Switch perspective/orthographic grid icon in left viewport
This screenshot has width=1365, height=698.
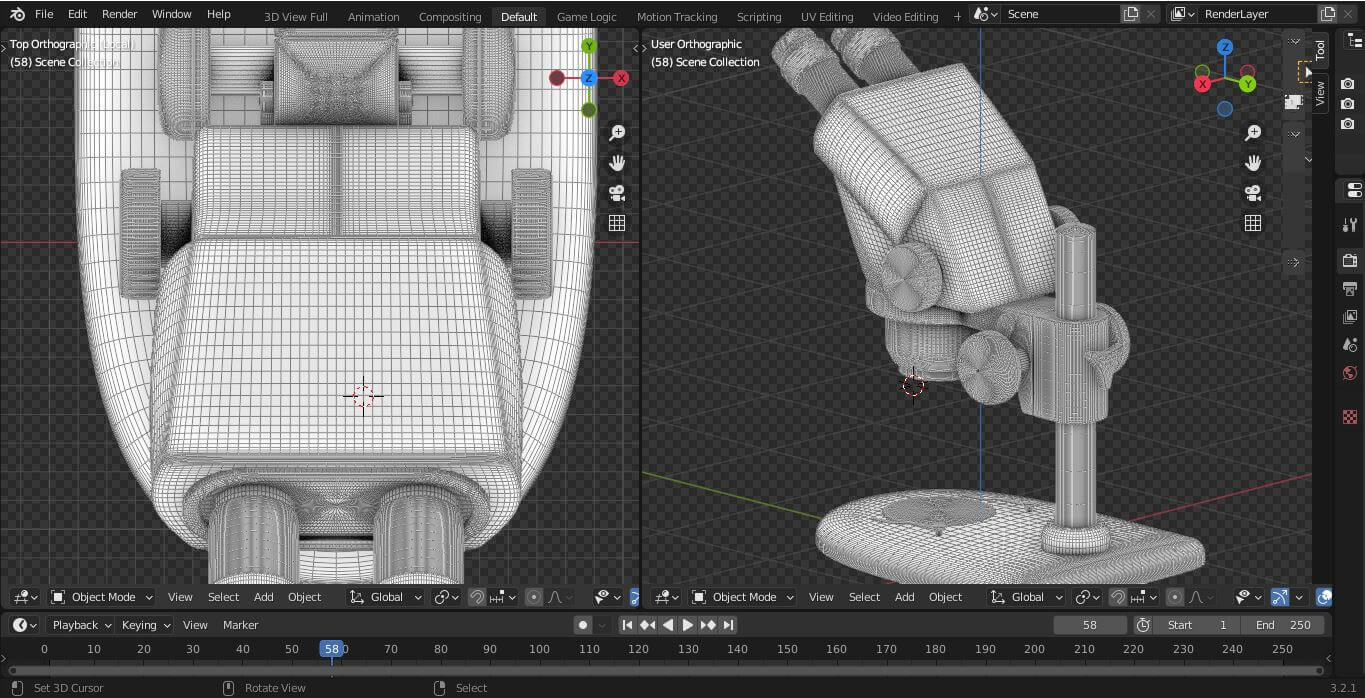pos(617,223)
